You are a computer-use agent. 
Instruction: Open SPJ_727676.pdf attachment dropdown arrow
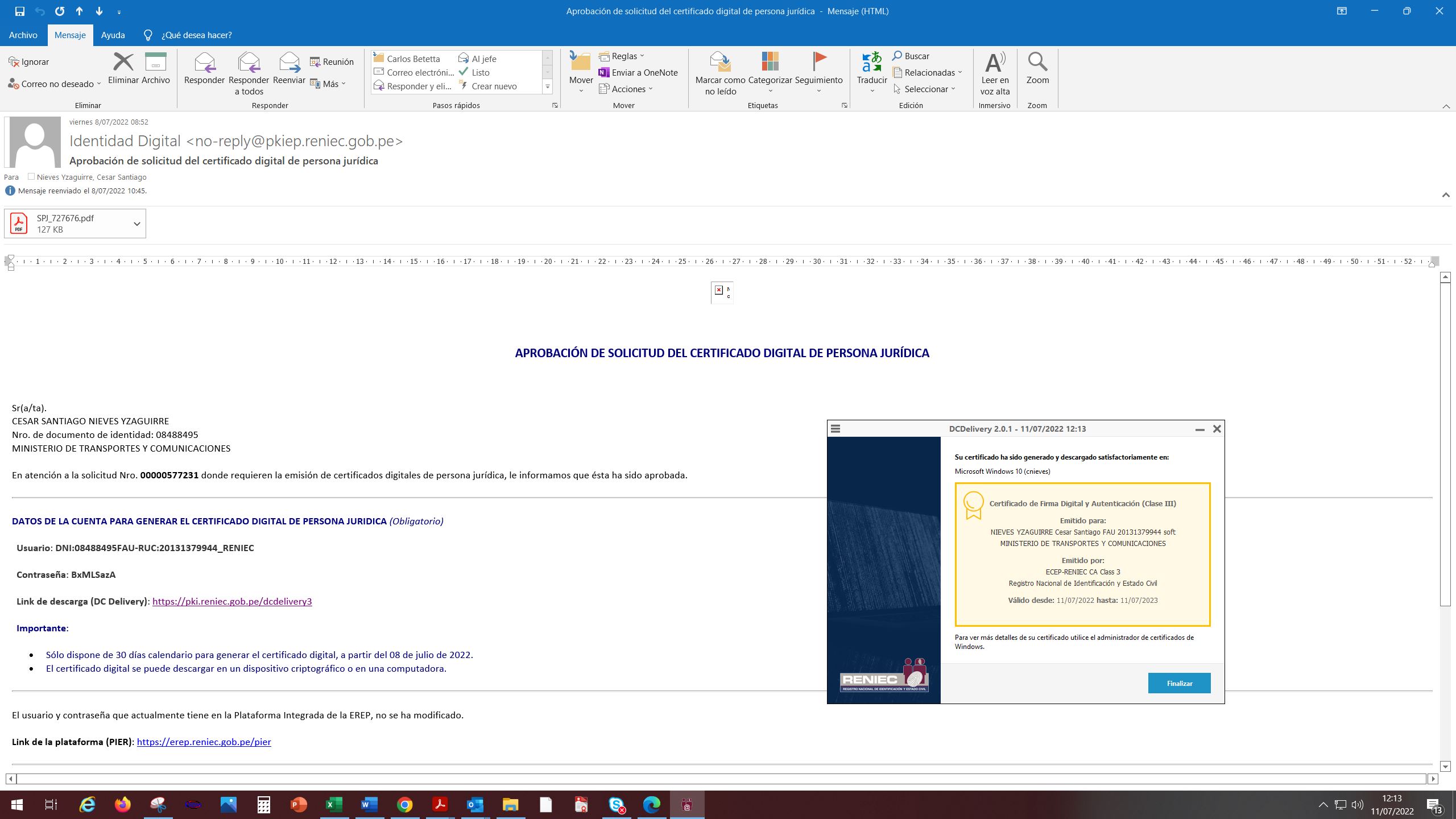point(136,224)
